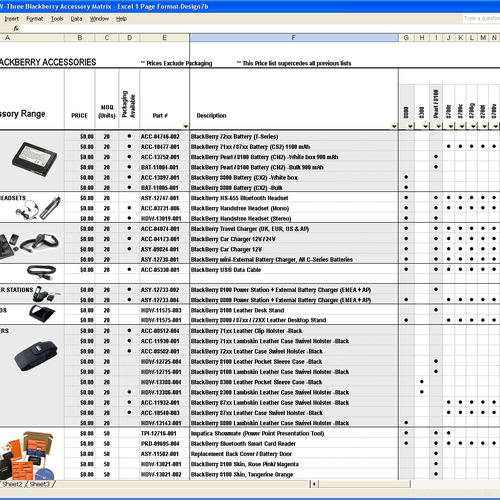Open the Insert menu

pyautogui.click(x=12, y=19)
